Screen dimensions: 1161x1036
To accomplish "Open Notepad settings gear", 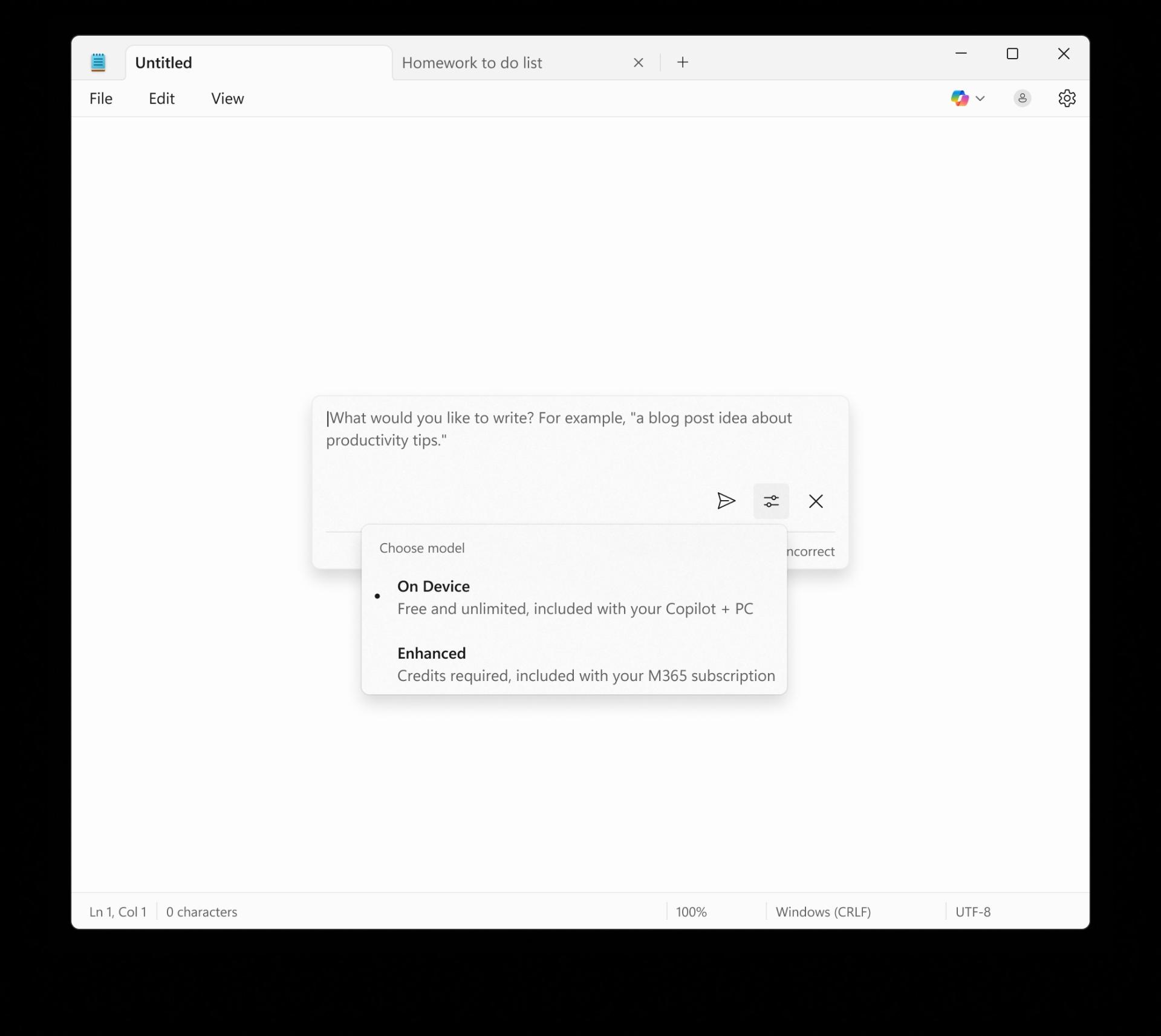I will coord(1067,98).
